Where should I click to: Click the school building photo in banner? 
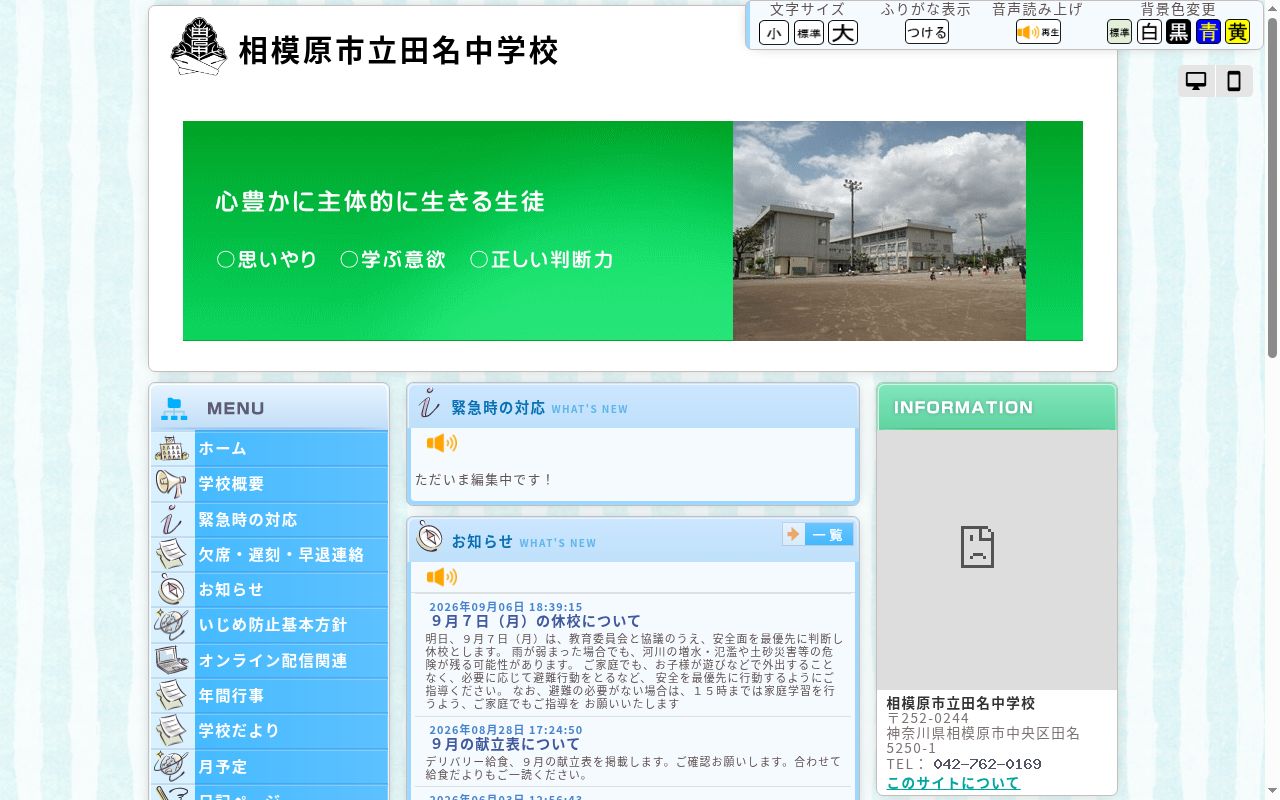[x=879, y=231]
